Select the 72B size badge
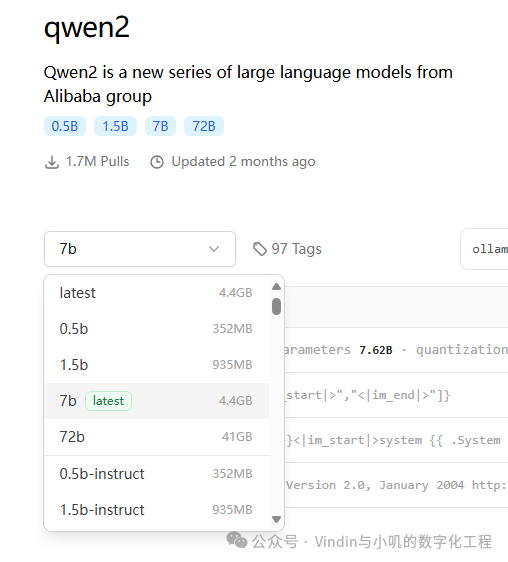Viewport: 508px width, 562px height. [204, 126]
